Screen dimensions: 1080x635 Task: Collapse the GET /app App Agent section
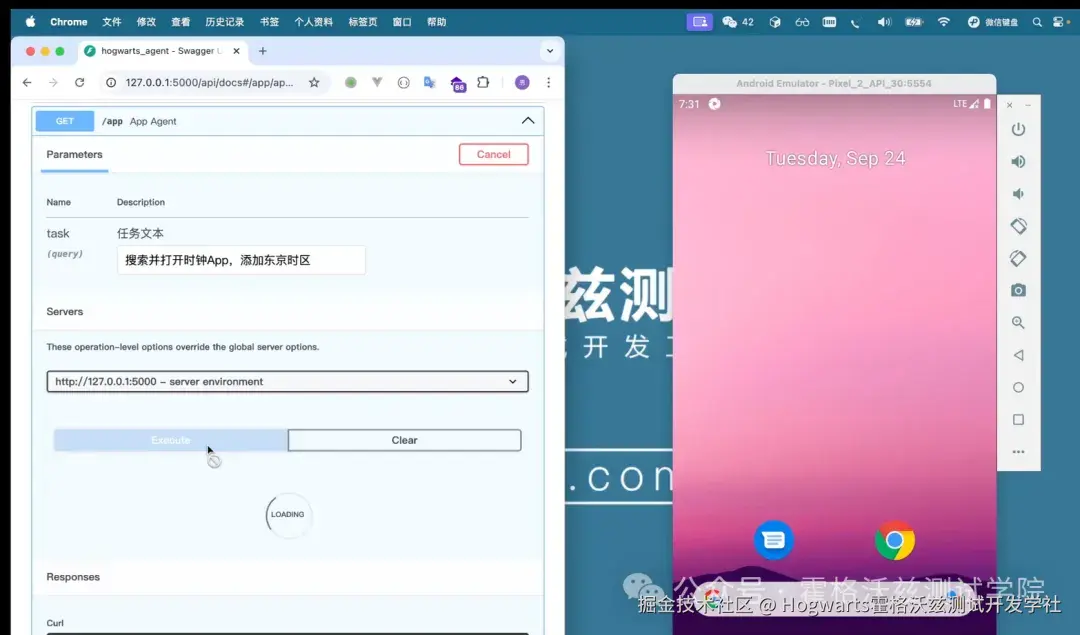(x=527, y=120)
